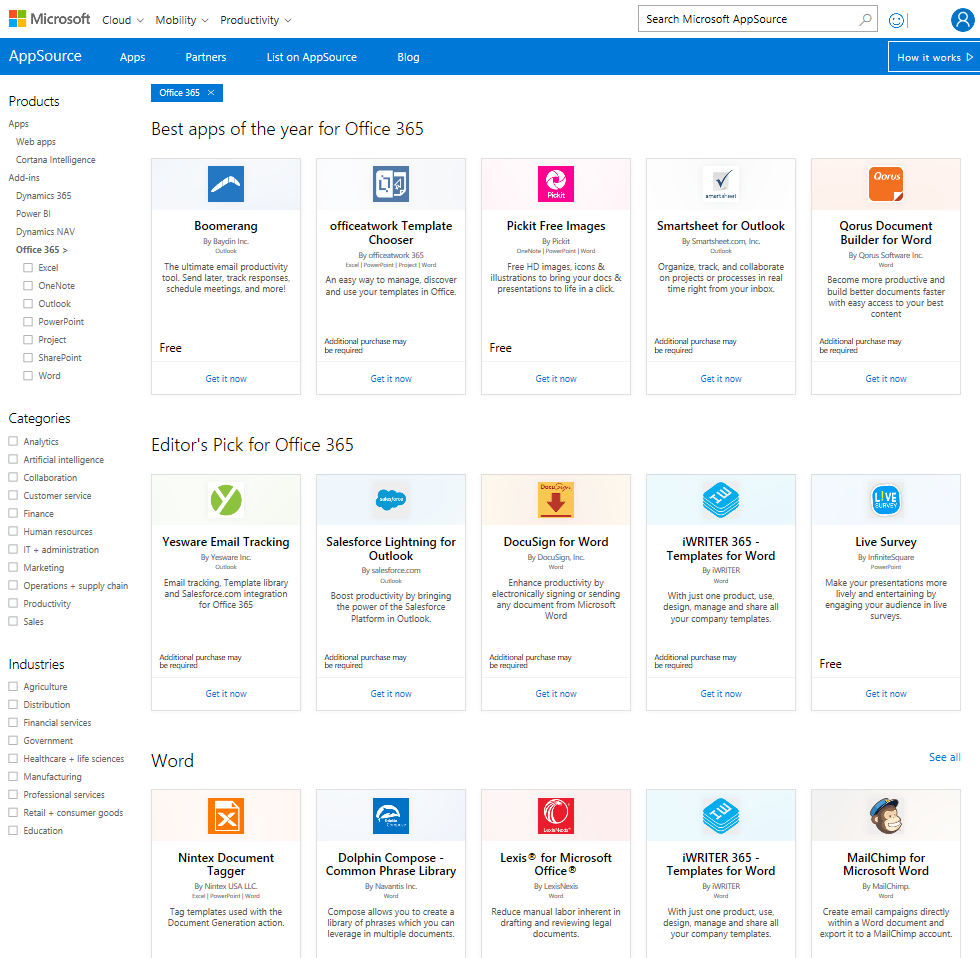The image size is (980, 958).
Task: Click the DocuSign for Word icon
Action: (556, 500)
